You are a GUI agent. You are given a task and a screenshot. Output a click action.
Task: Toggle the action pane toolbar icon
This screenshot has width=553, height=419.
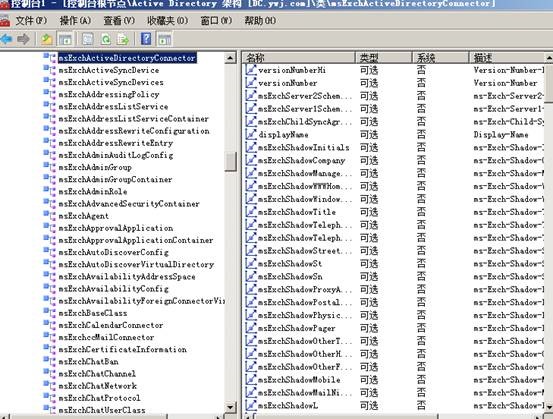point(164,39)
